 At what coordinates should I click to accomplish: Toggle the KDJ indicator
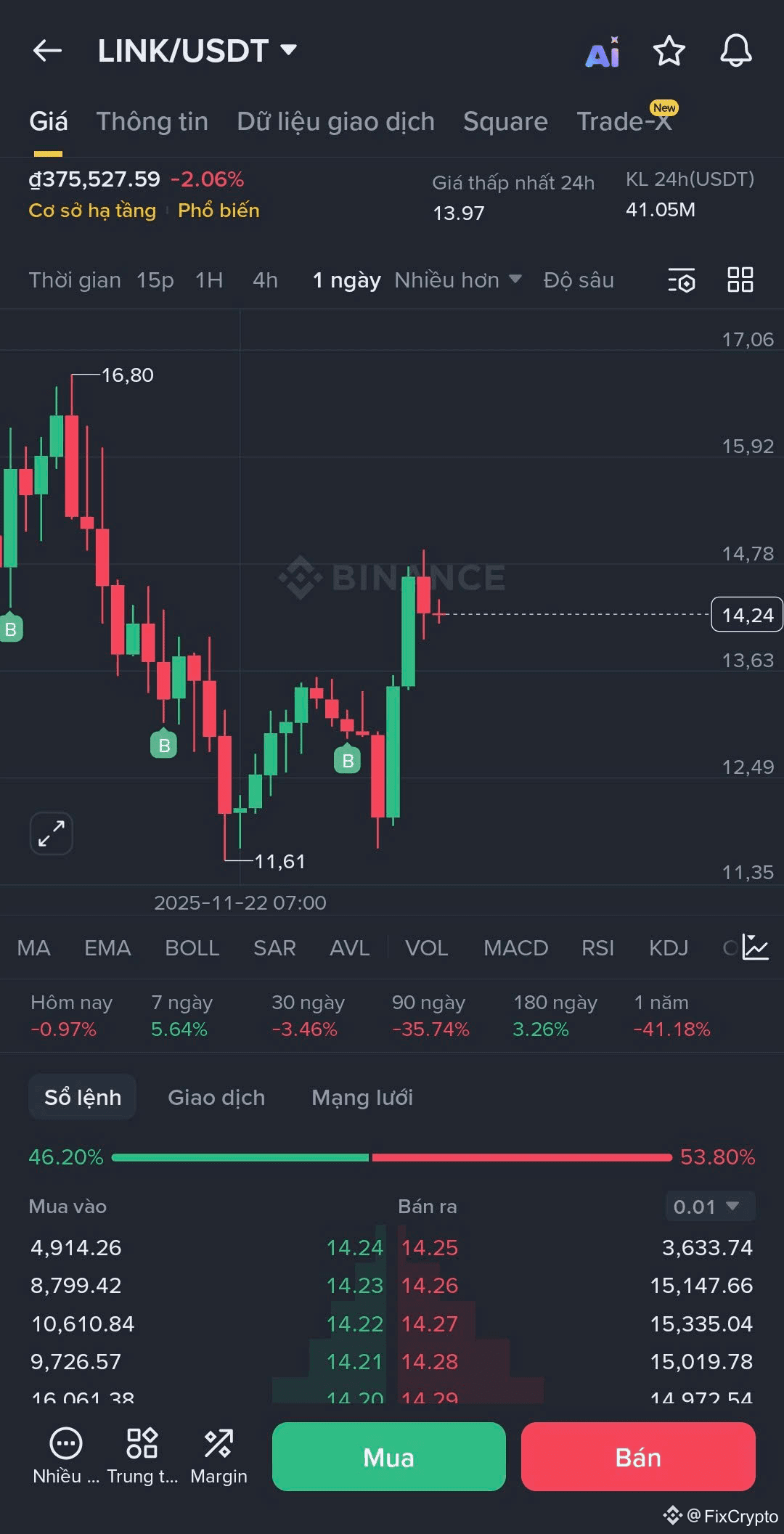[669, 947]
